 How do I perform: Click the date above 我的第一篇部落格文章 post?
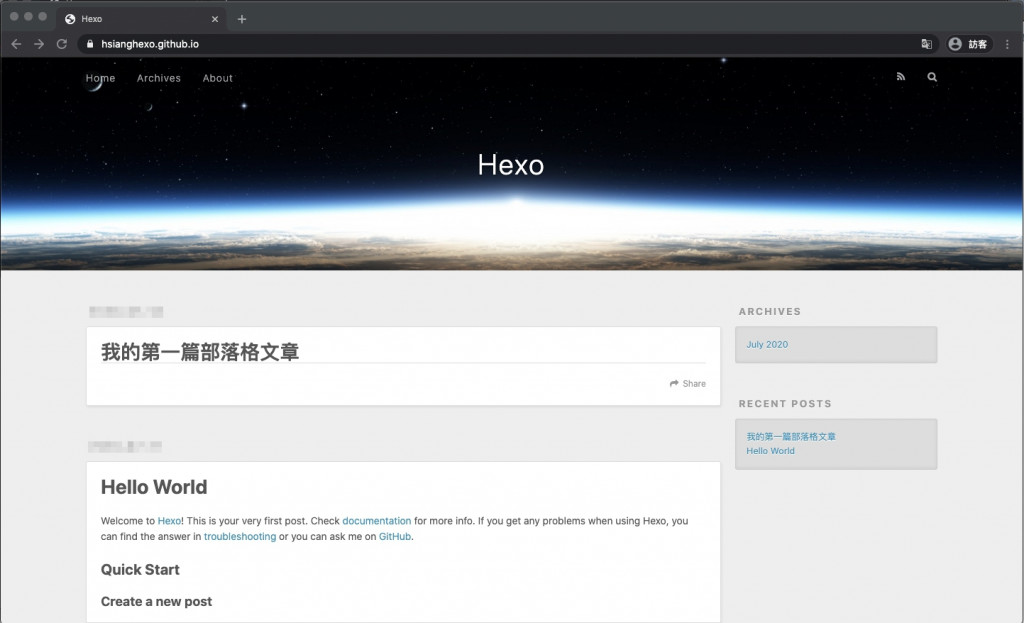click(x=126, y=312)
